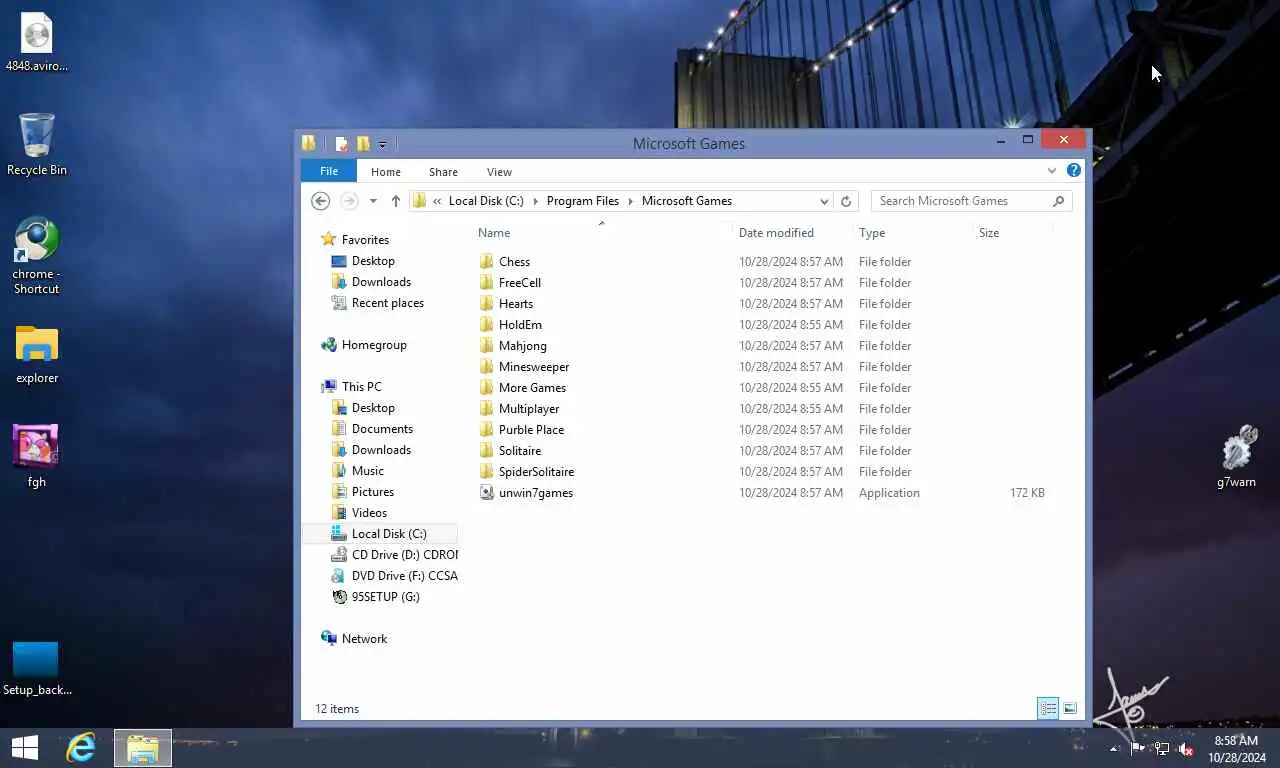The image size is (1280, 768).
Task: Click the Forward navigation arrow
Action: (349, 201)
